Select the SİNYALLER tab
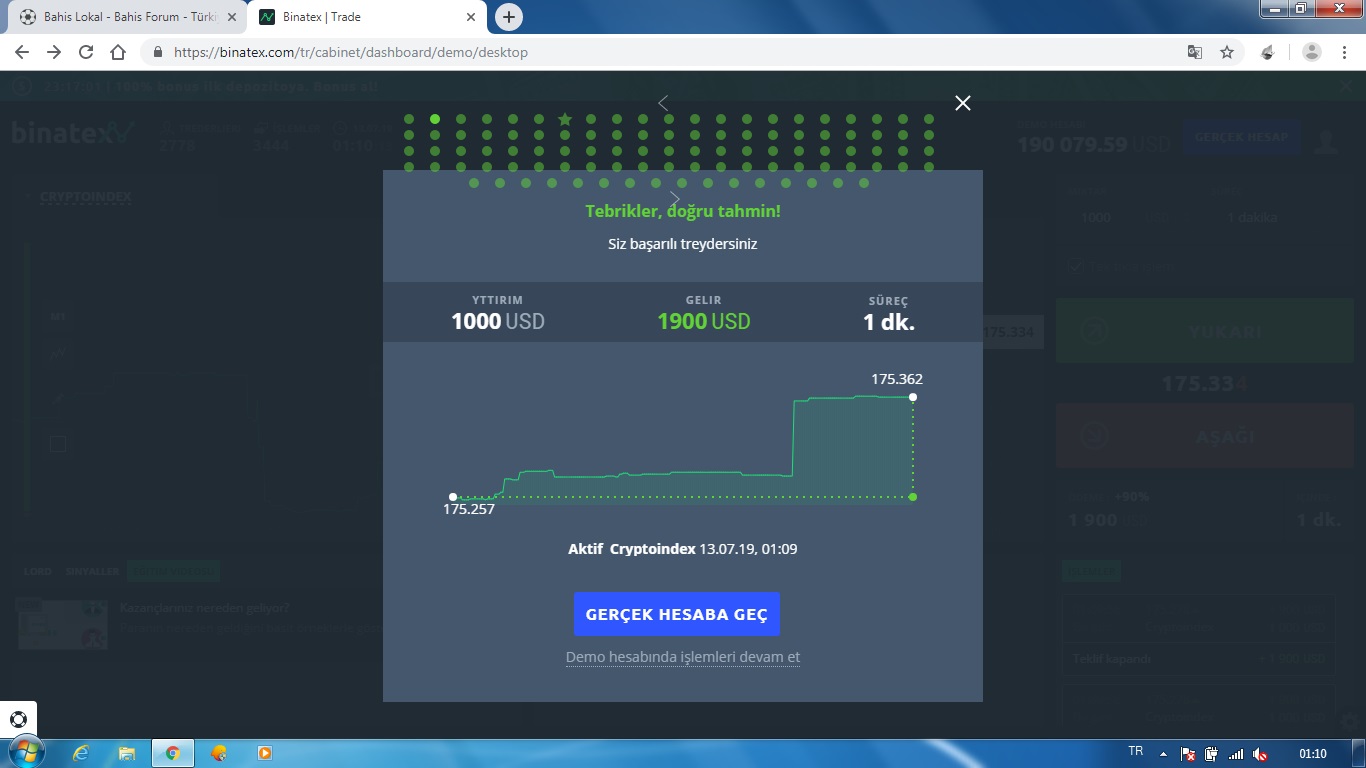The image size is (1366, 768). (92, 572)
